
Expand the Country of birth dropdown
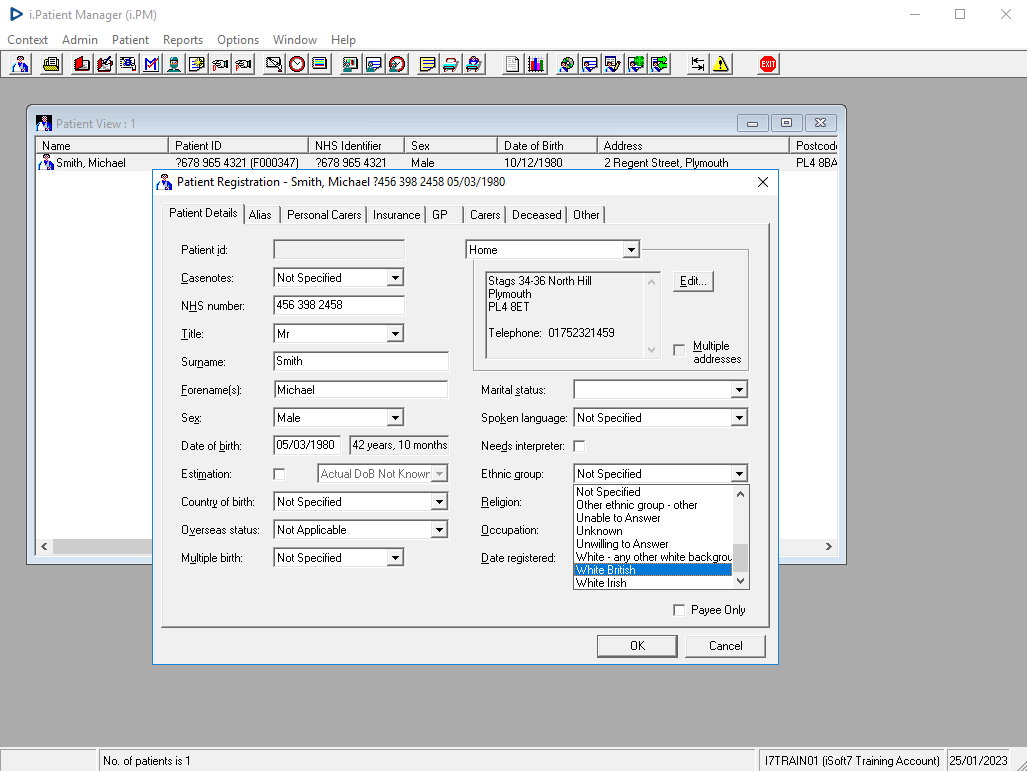click(439, 502)
